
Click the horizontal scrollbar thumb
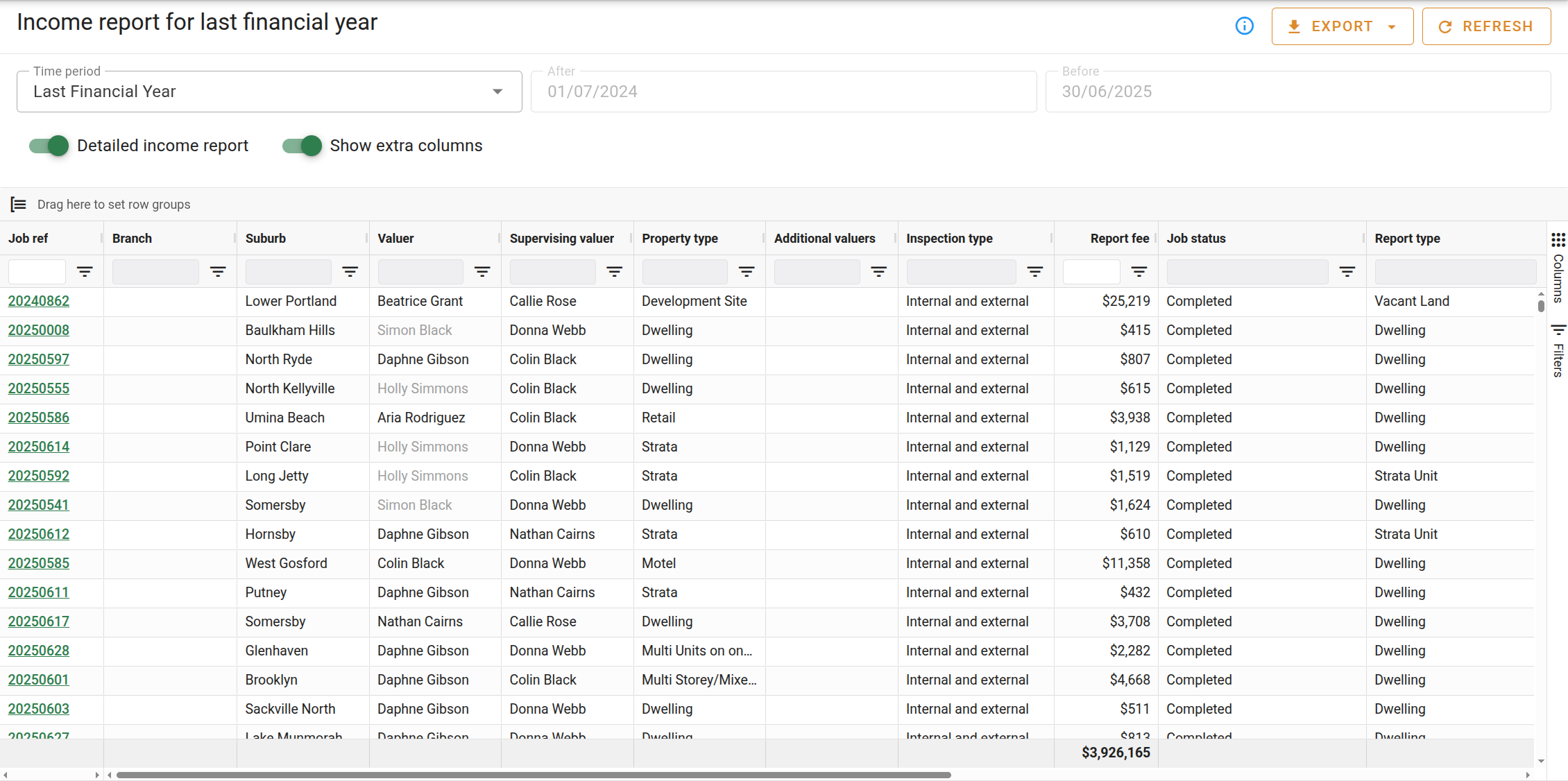pos(534,775)
